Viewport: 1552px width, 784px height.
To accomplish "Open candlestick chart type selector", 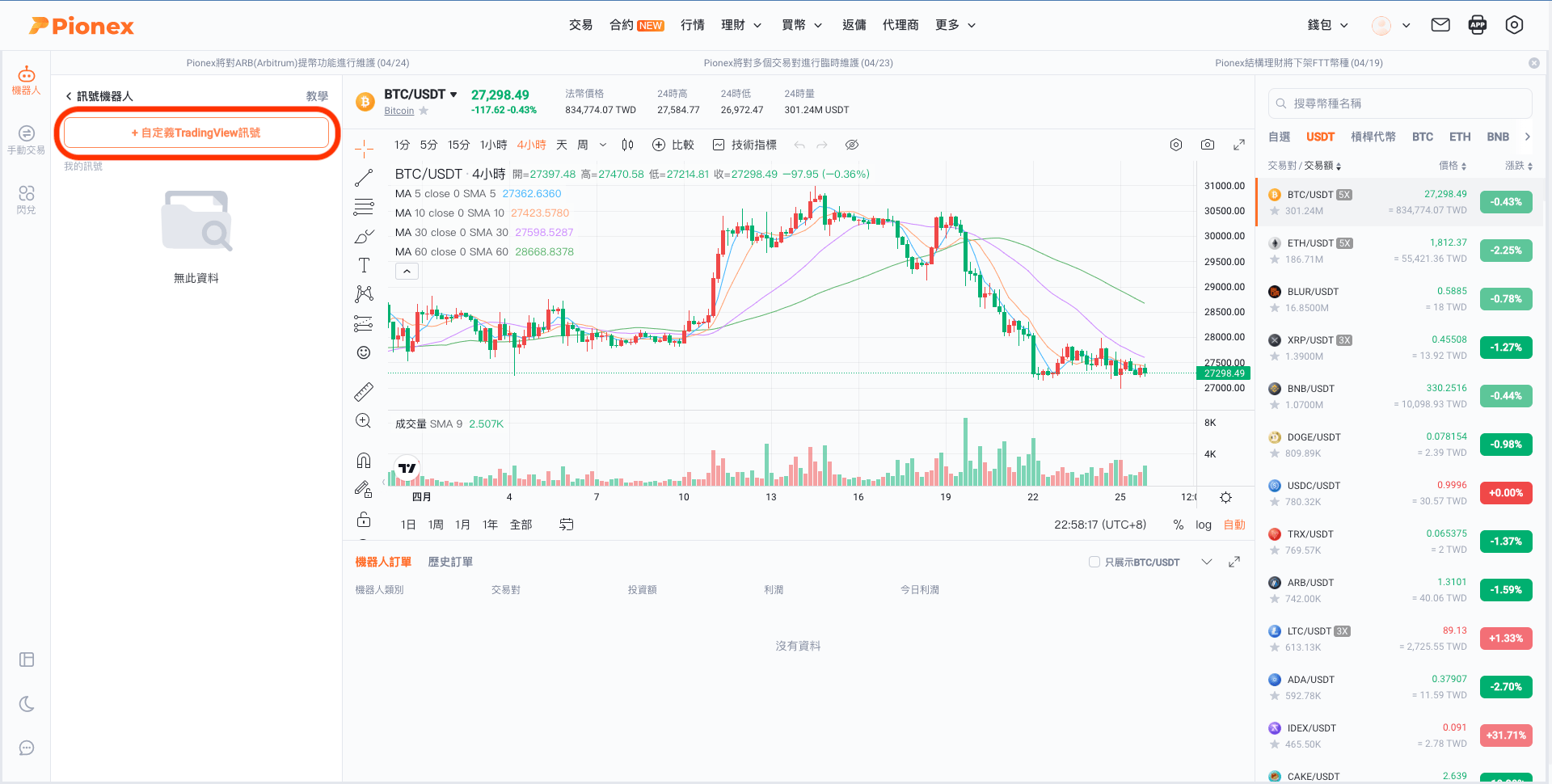I will coord(627,145).
